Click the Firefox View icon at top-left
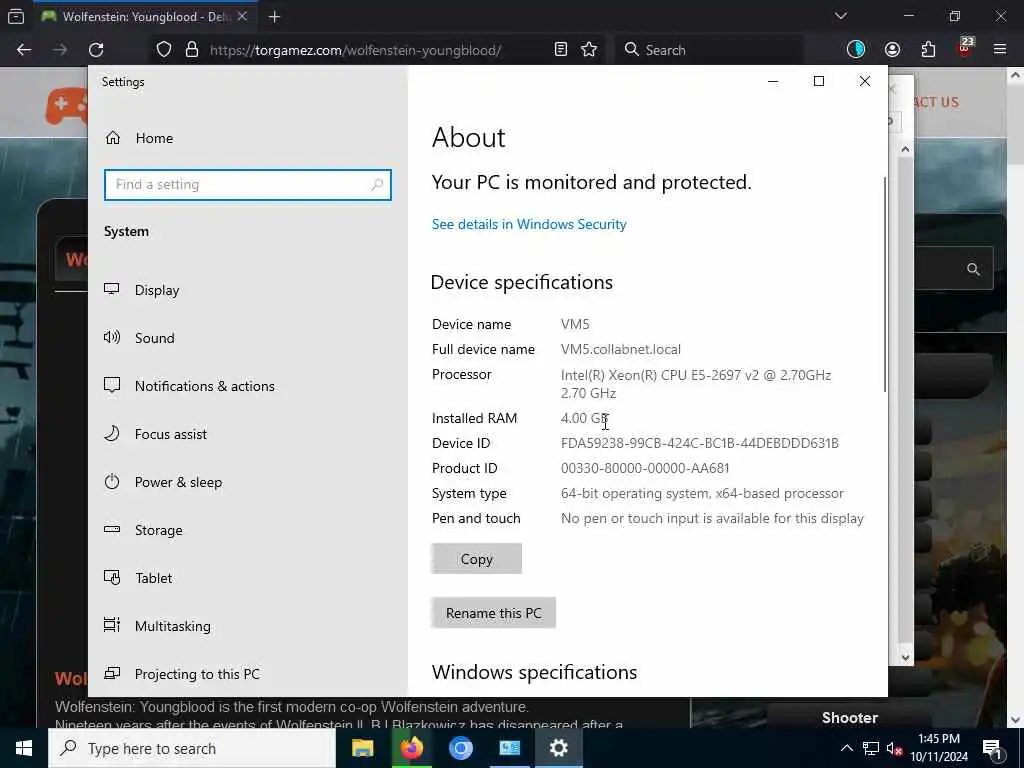The width and height of the screenshot is (1024, 768). click(x=16, y=17)
